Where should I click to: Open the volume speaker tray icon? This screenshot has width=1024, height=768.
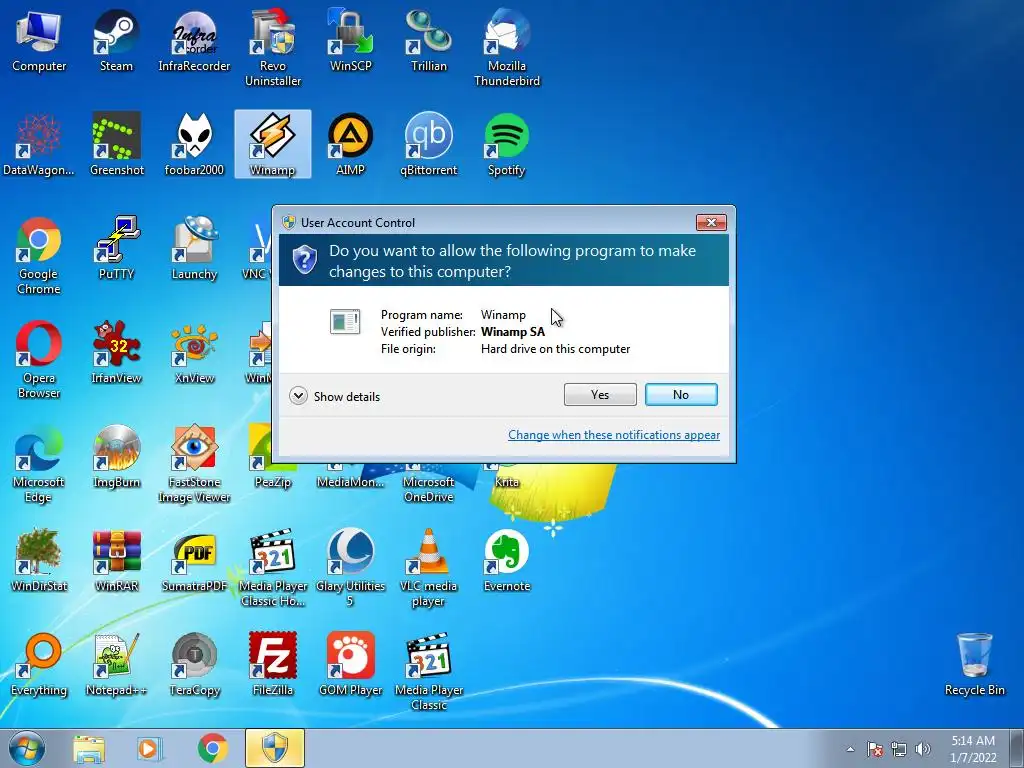pyautogui.click(x=923, y=749)
